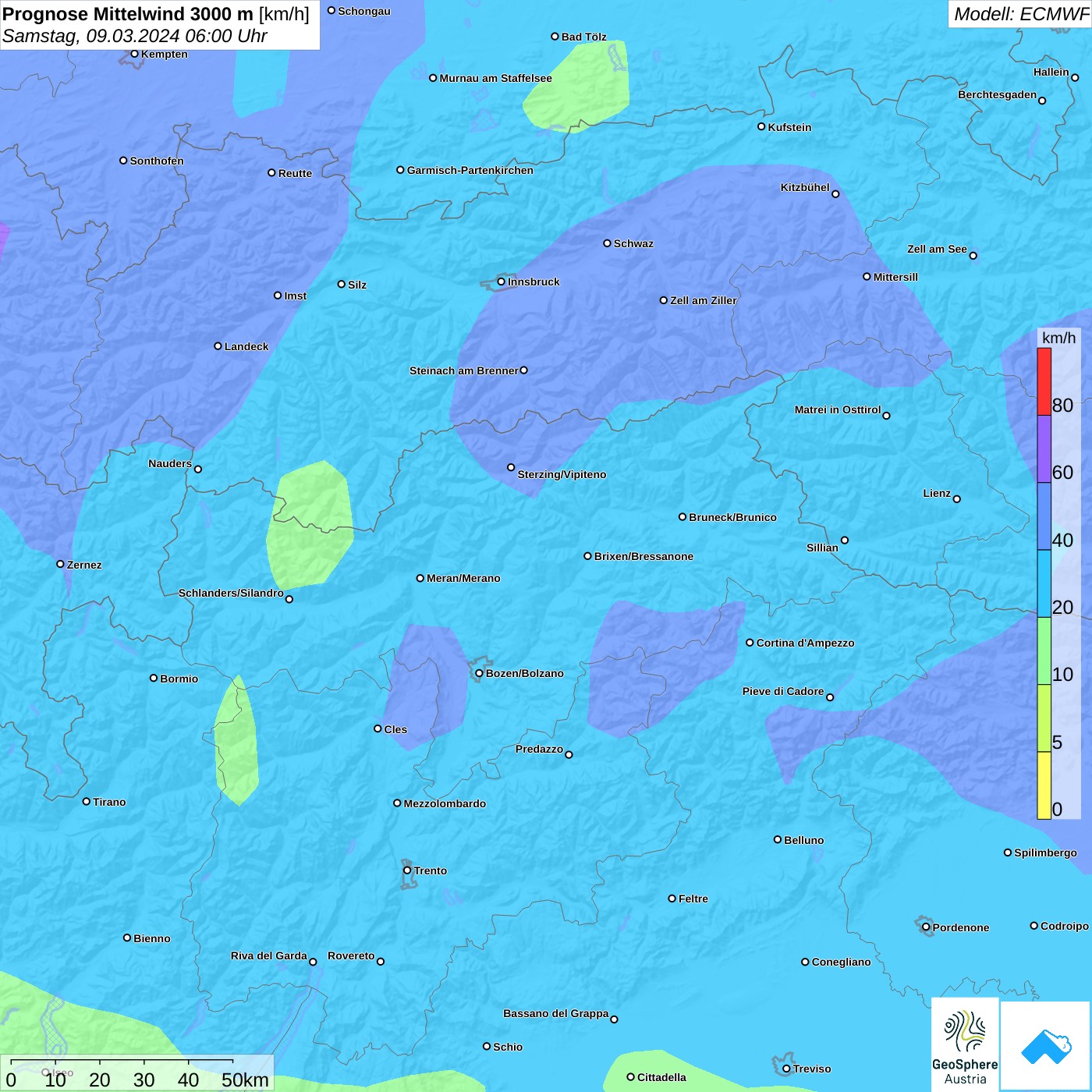
Task: Click the purple 60–80 km/h legend segment
Action: (x=1044, y=448)
